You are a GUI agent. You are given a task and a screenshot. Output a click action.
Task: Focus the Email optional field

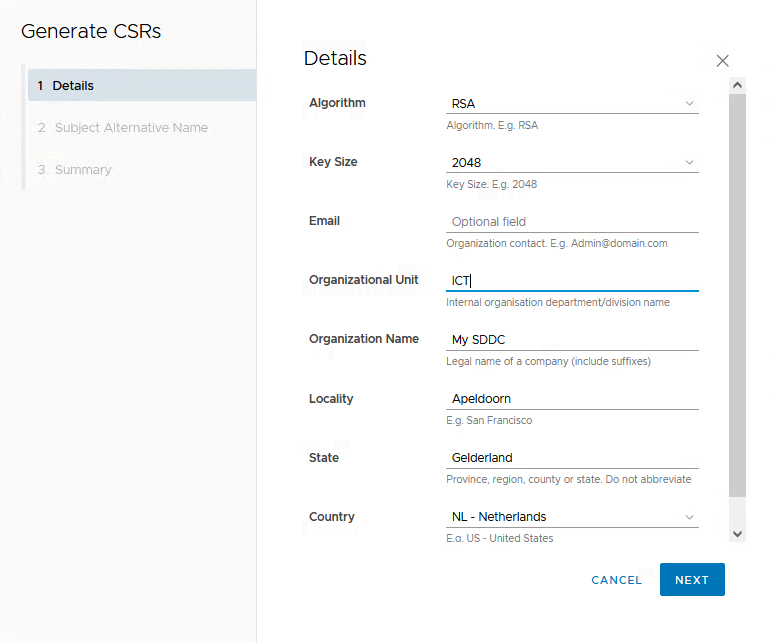[572, 222]
